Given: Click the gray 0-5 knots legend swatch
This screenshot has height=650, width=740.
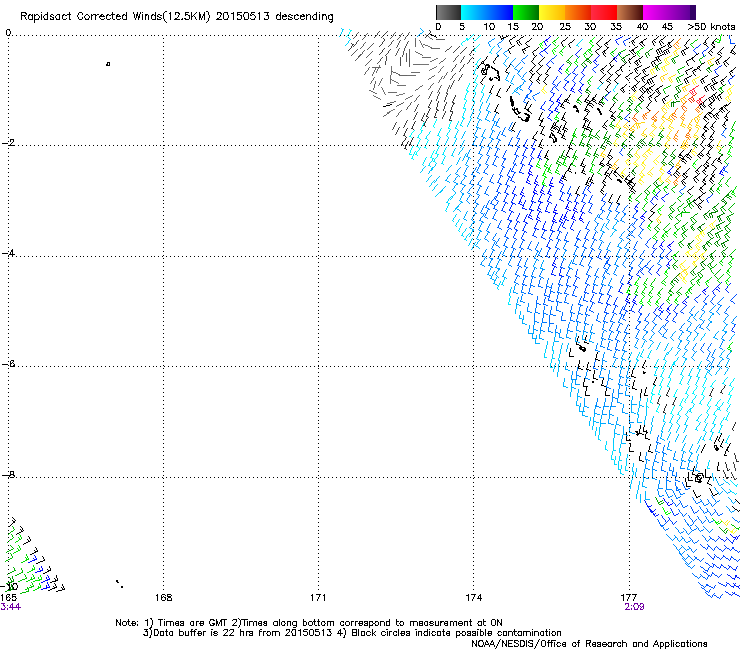Looking at the screenshot, I should click(x=448, y=12).
